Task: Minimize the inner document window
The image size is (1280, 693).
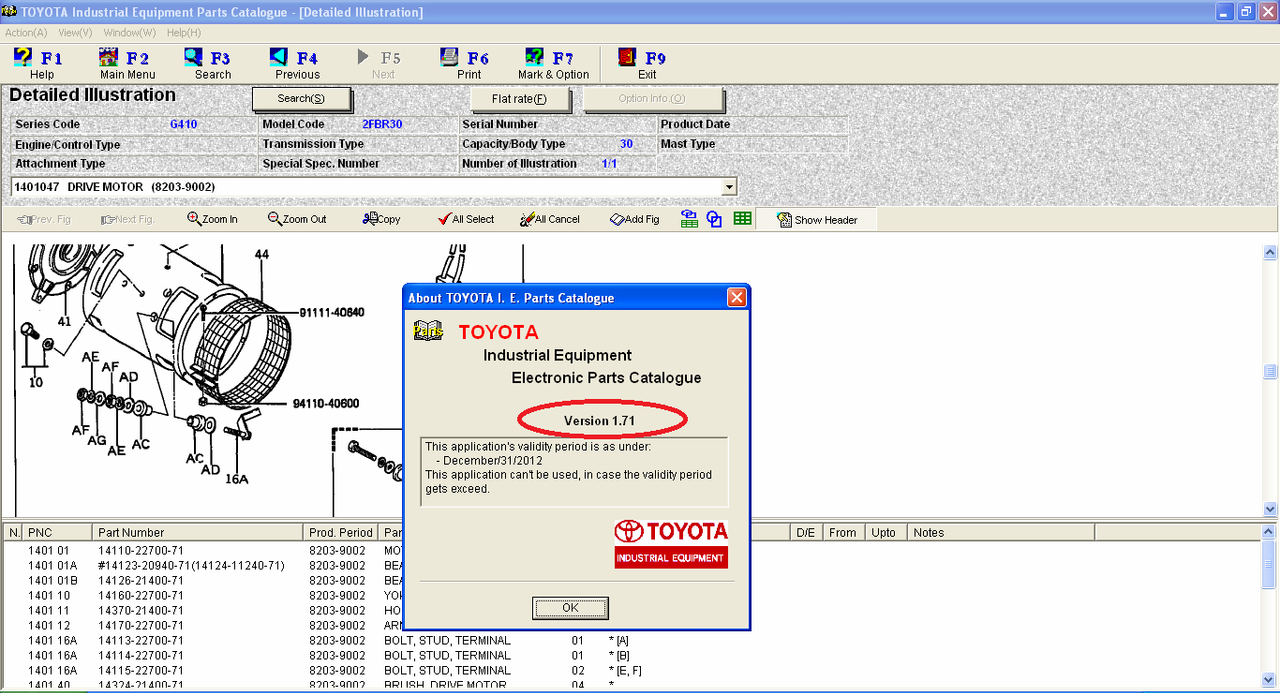Action: (x=1225, y=12)
